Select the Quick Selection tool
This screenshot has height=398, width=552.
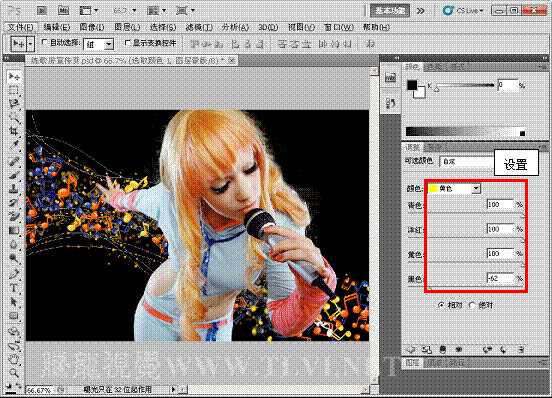tap(14, 118)
